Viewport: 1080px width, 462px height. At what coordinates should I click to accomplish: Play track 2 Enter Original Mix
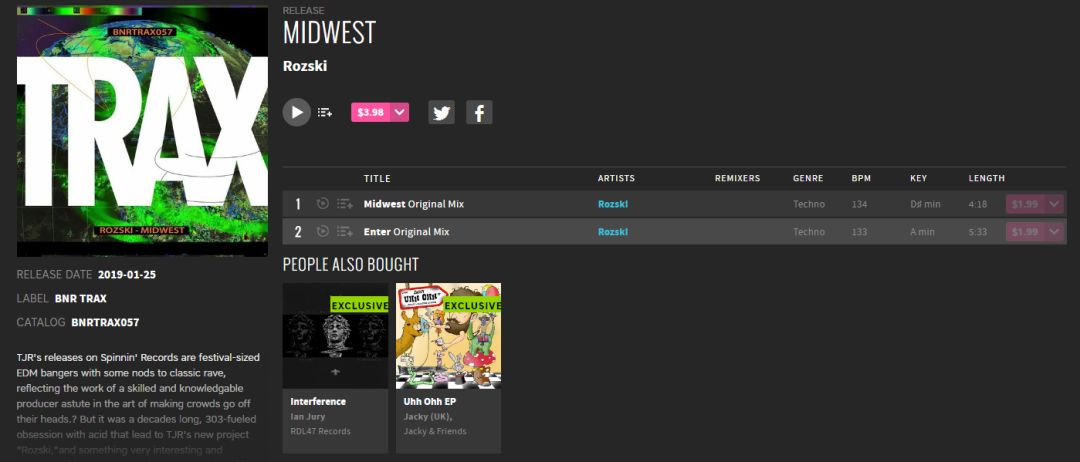point(322,231)
